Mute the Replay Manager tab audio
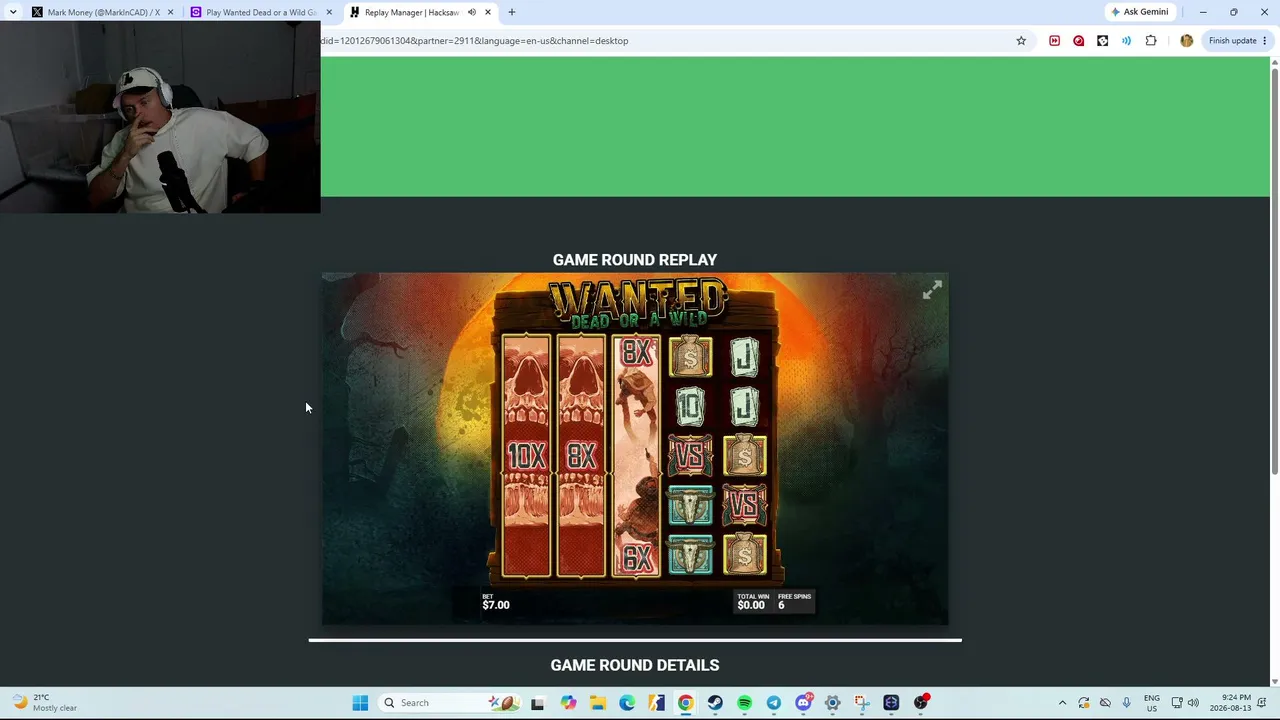 472,12
